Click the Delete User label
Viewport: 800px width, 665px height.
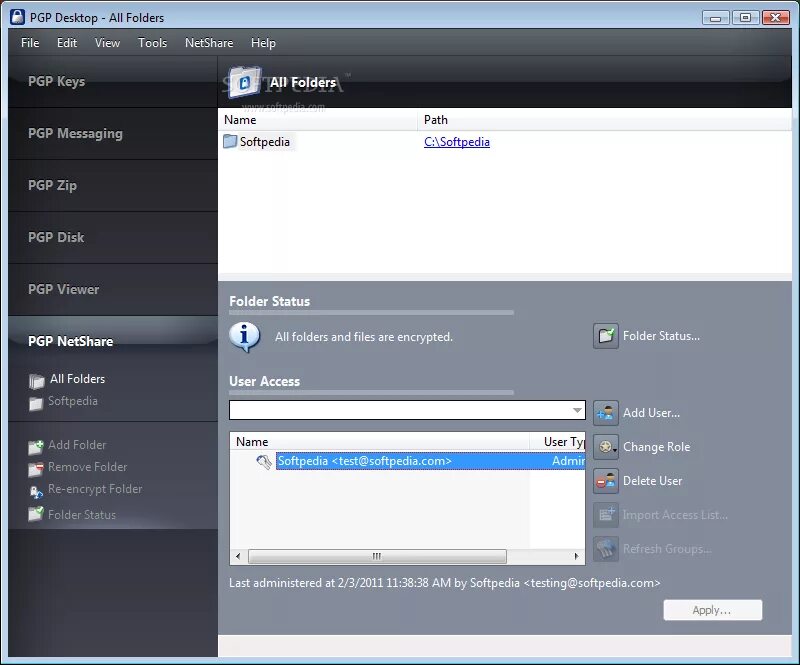pyautogui.click(x=652, y=481)
